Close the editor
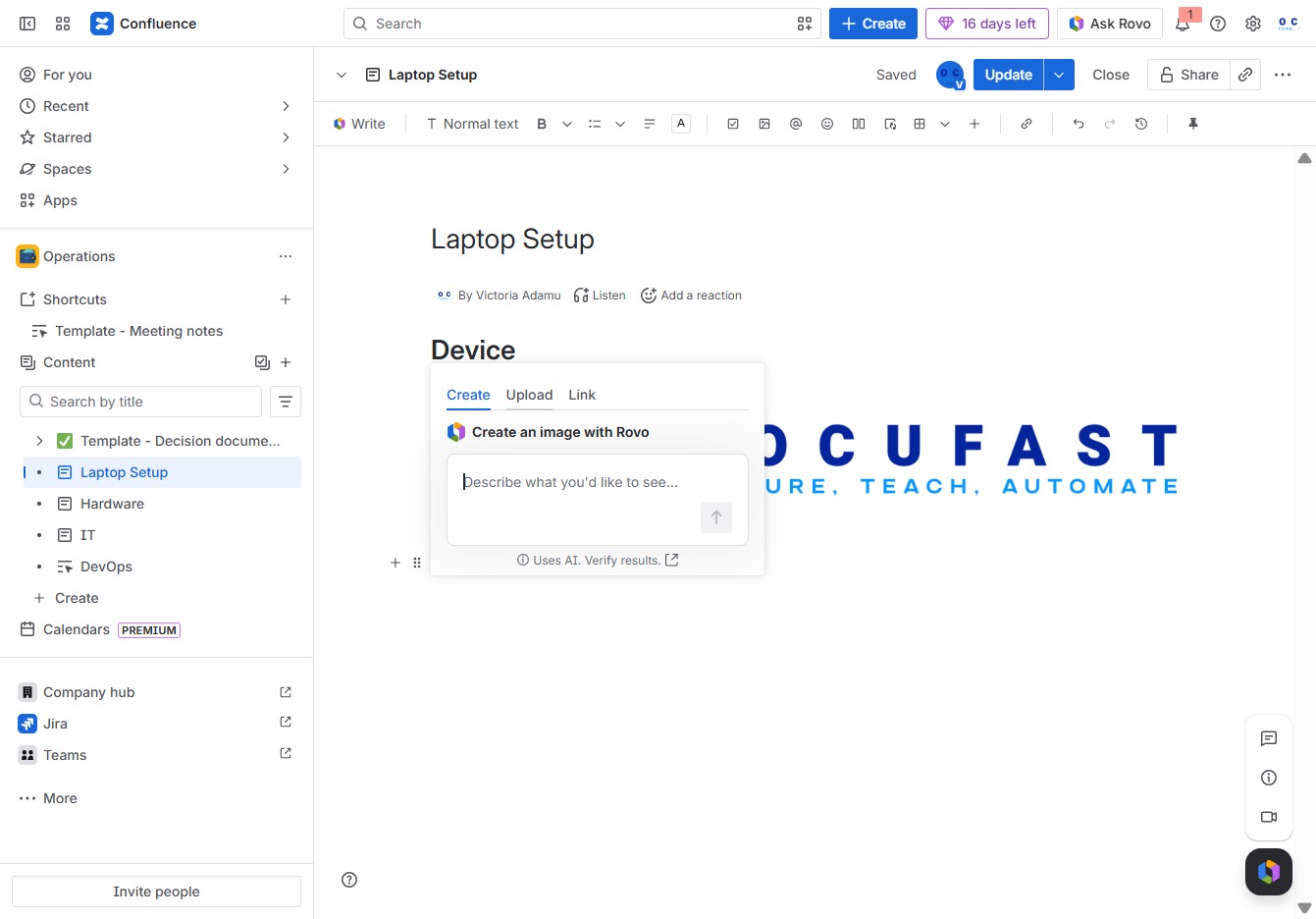This screenshot has height=919, width=1316. [1111, 75]
